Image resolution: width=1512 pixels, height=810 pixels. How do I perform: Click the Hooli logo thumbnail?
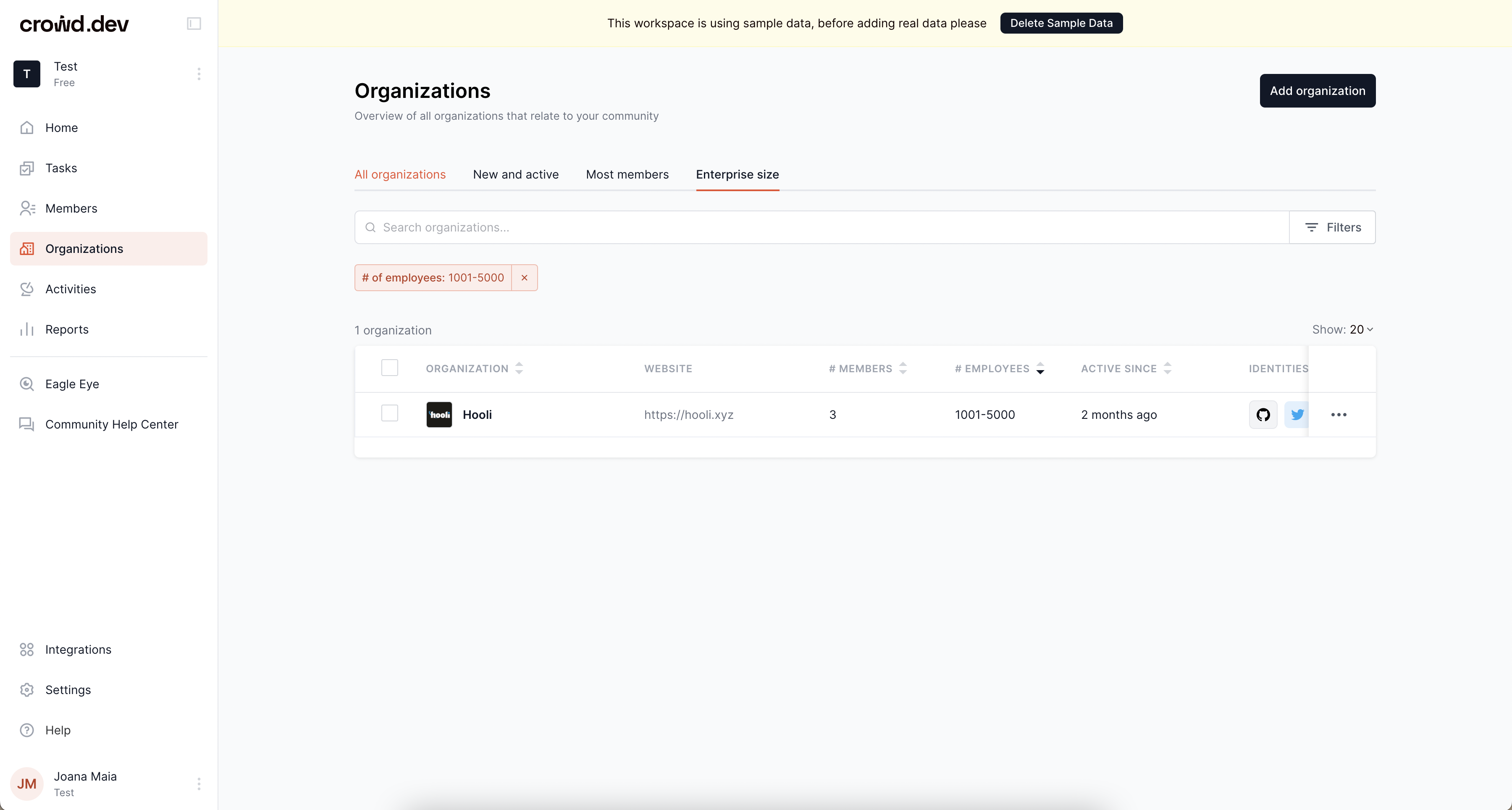[x=439, y=414]
